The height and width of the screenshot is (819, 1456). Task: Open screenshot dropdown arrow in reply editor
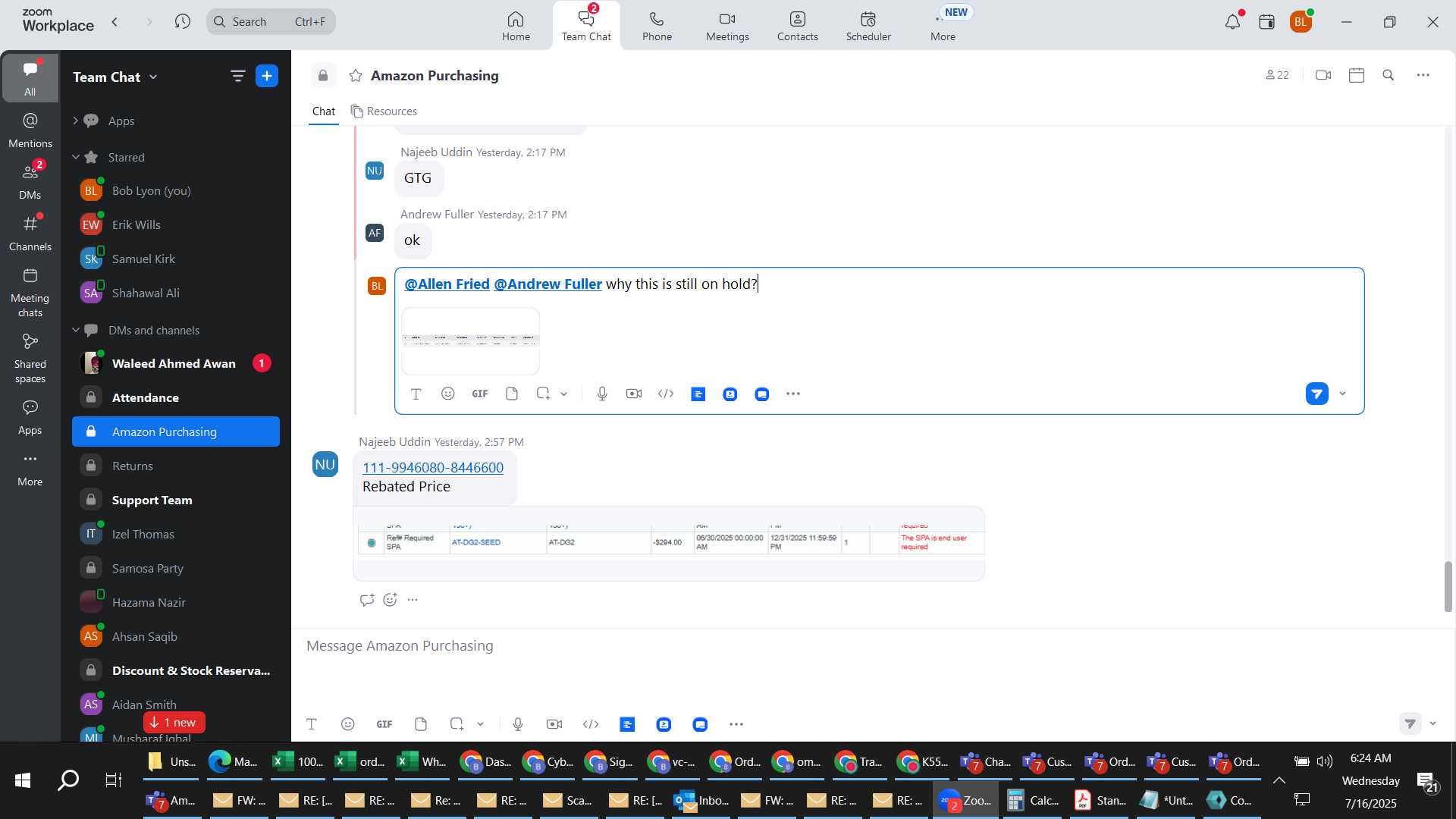(564, 394)
